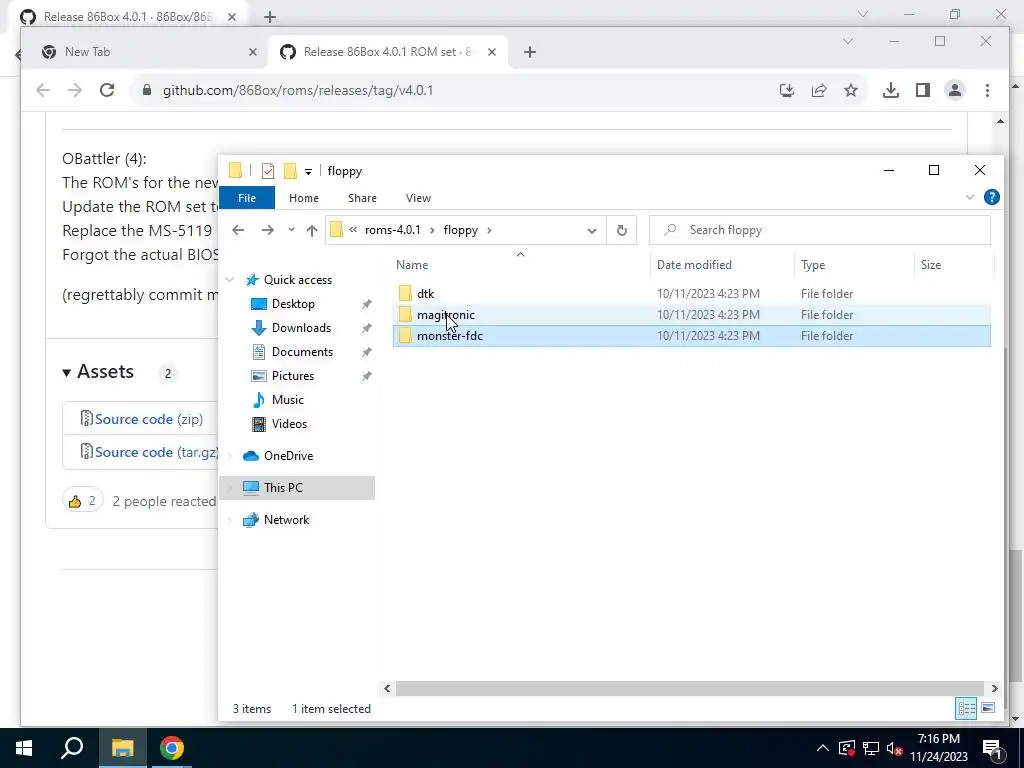Click install/save page icon in address bar

click(787, 90)
